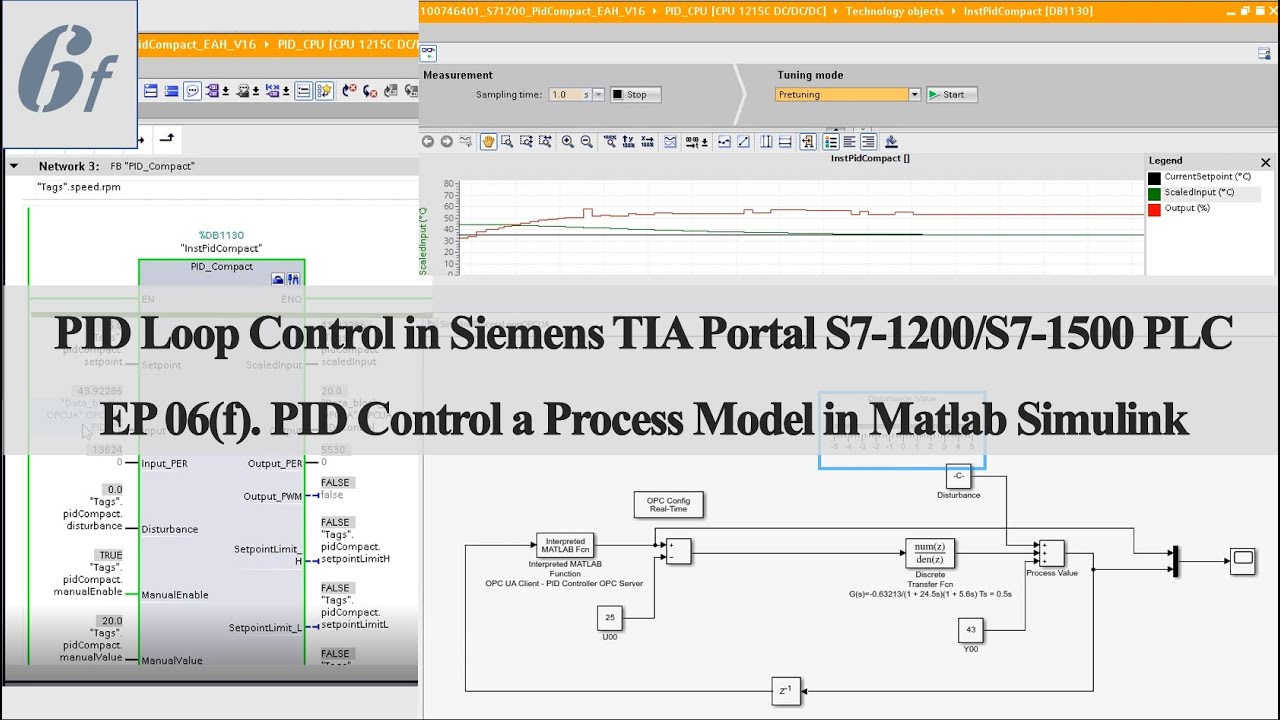This screenshot has height=720, width=1280.
Task: Select the U00 constant block showing 25
Action: pyautogui.click(x=610, y=618)
